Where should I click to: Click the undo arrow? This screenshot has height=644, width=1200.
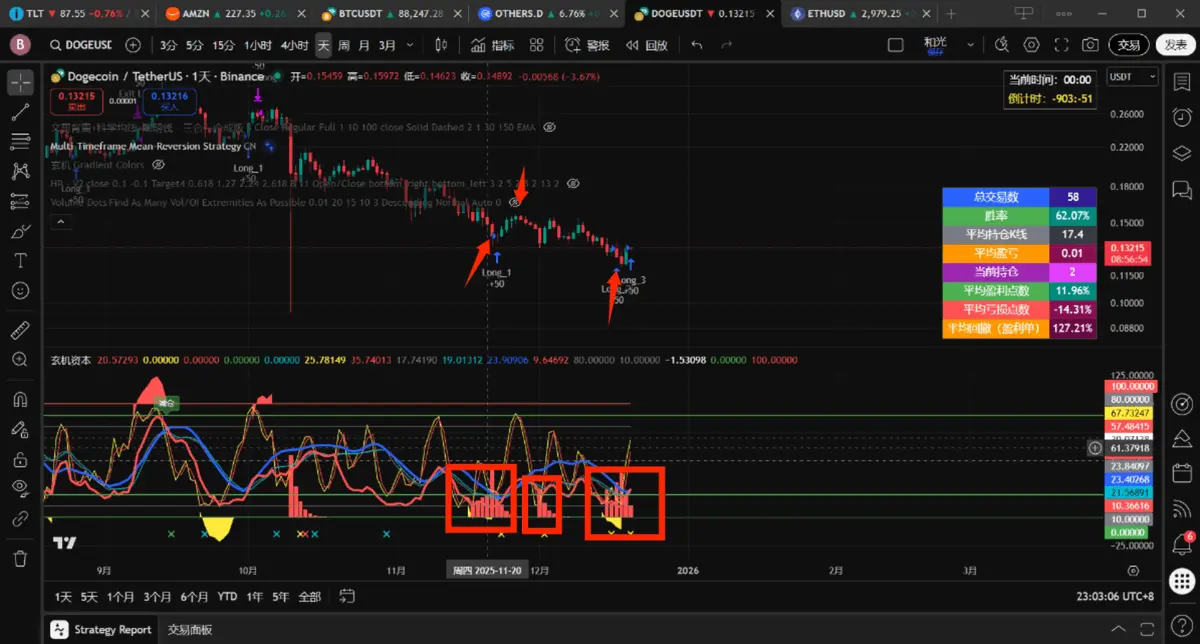point(697,45)
